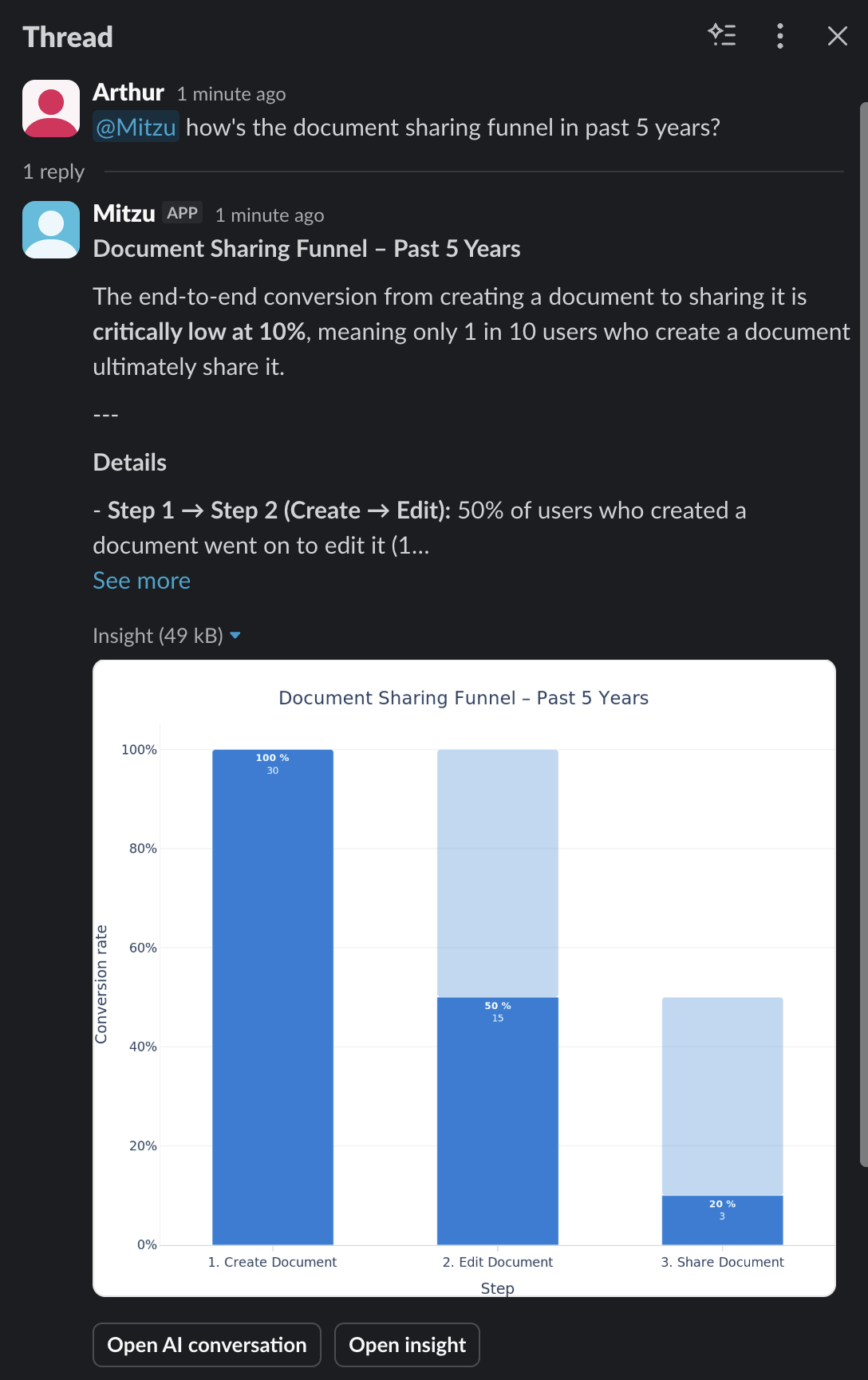Collapse the thread panel
Viewport: 868px width, 1380px height.
(x=836, y=35)
